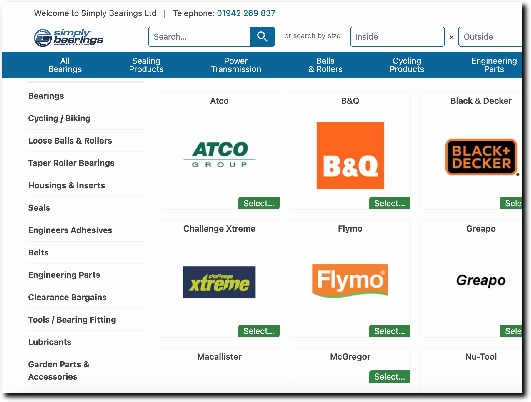Click the Challenge Xtreme logo
Viewport: 531px width, 402px height.
click(219, 282)
